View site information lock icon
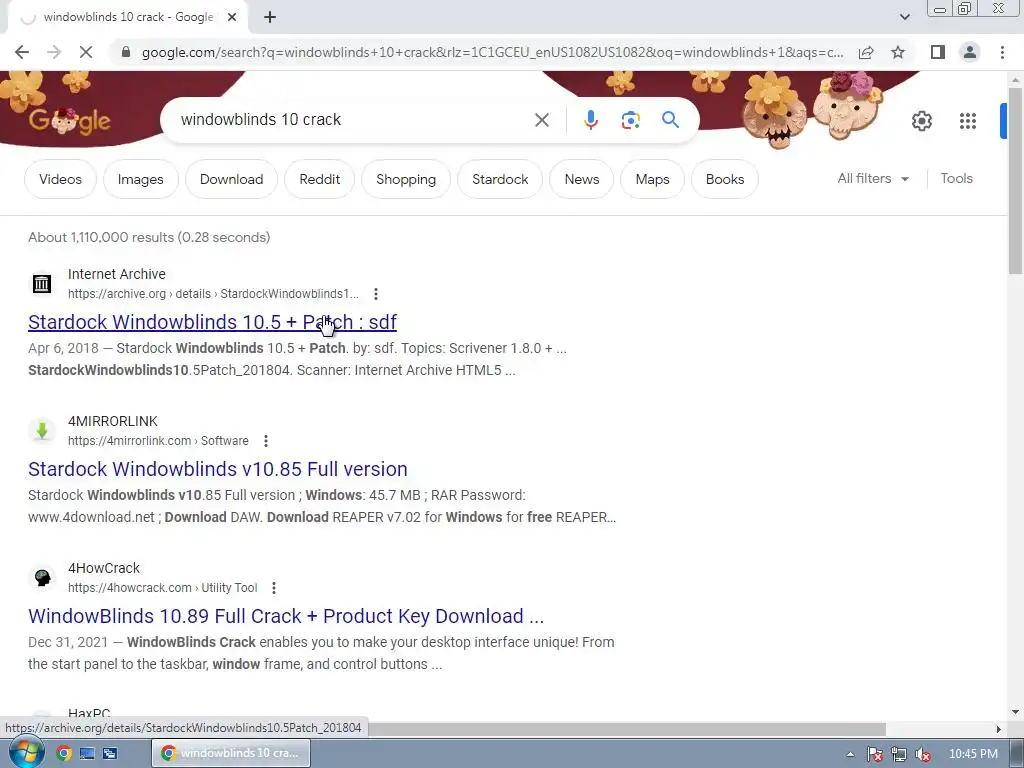The height and width of the screenshot is (768, 1024). pos(126,52)
